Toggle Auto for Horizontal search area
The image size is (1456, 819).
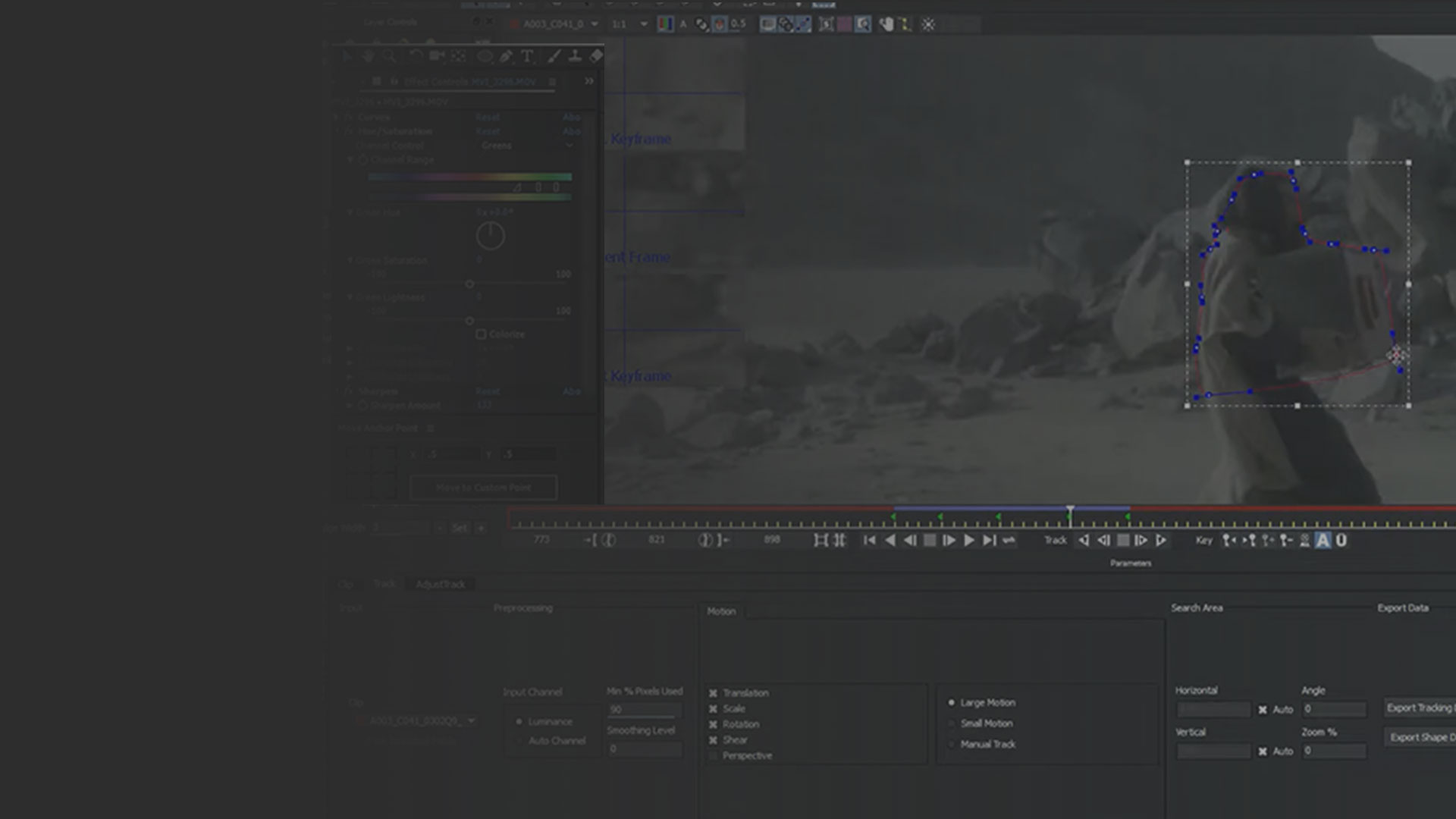click(1263, 710)
